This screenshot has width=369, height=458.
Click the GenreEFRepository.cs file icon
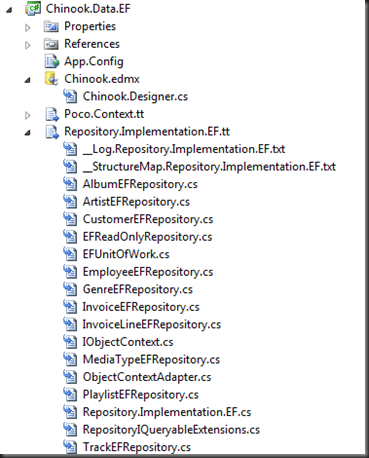pos(70,289)
